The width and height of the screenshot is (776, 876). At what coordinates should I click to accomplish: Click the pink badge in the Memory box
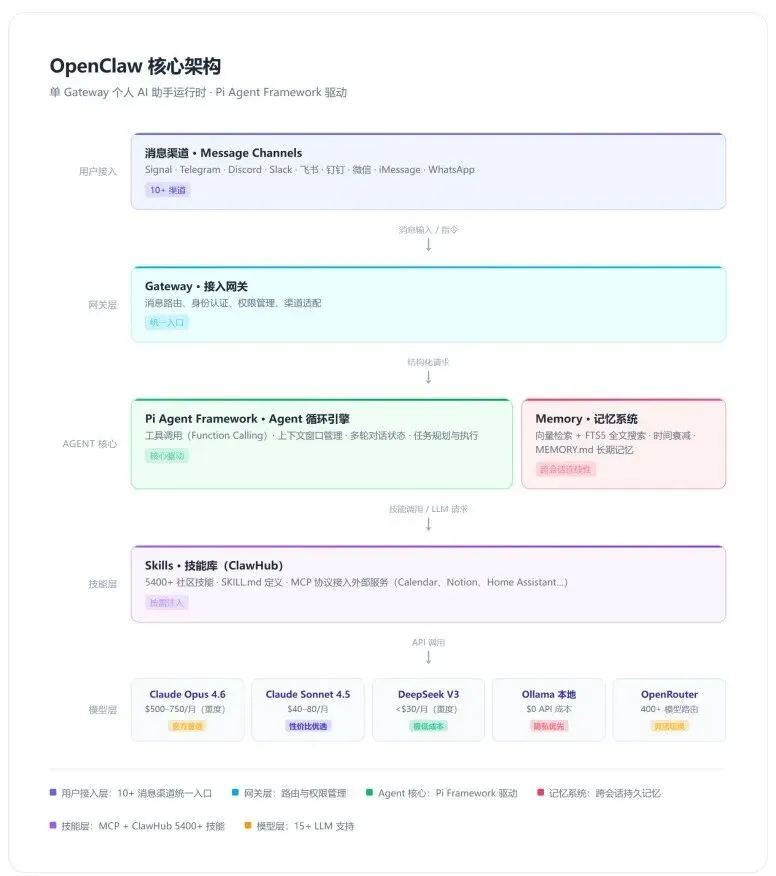(565, 469)
